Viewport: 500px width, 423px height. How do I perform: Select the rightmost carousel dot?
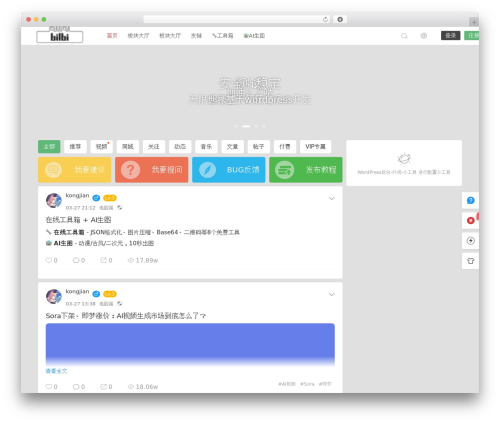[264, 126]
